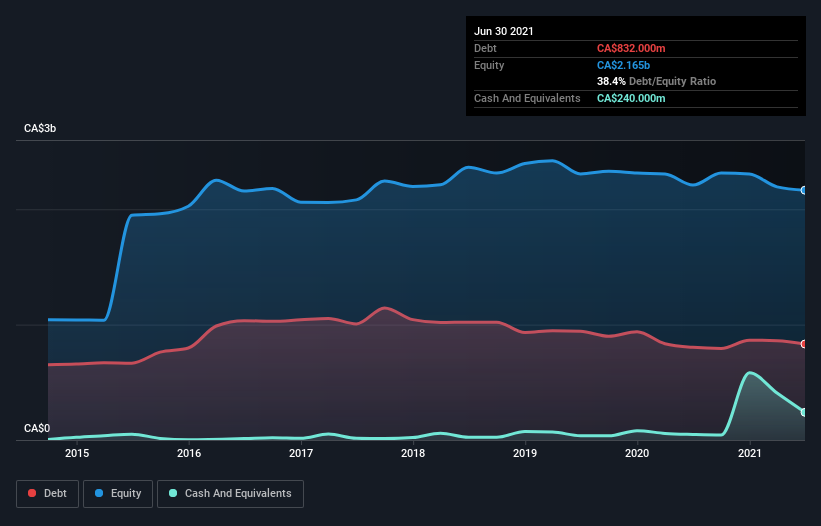Click the 2016 x-axis label

pyautogui.click(x=189, y=453)
